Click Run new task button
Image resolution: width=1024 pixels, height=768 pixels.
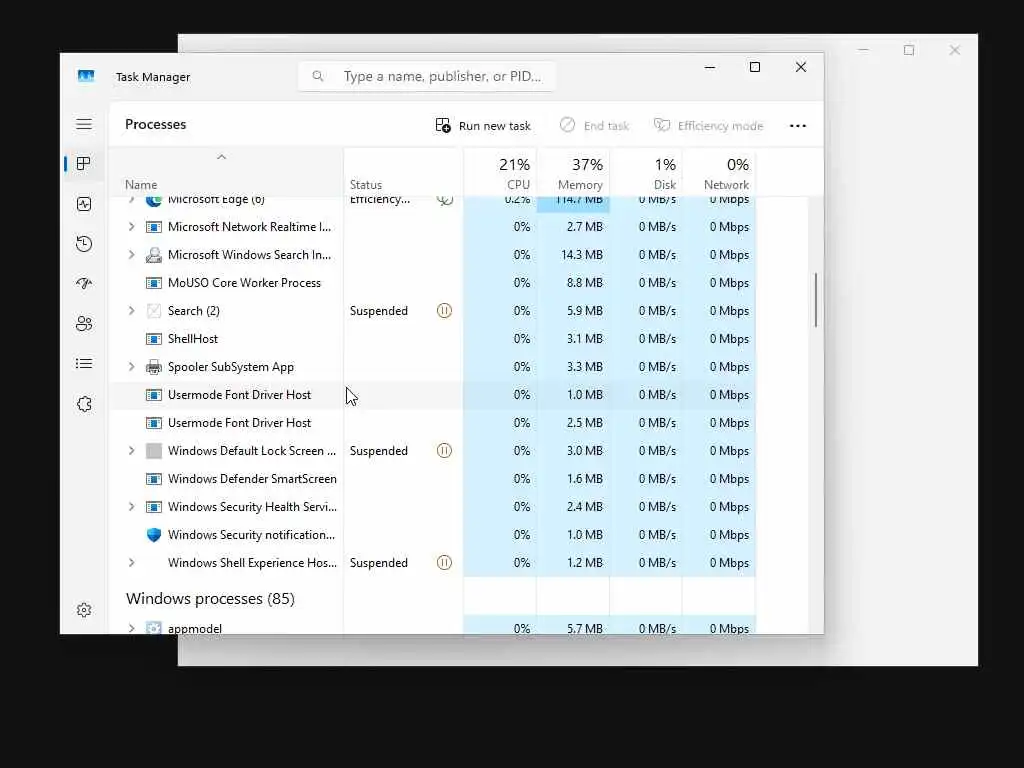tap(483, 125)
